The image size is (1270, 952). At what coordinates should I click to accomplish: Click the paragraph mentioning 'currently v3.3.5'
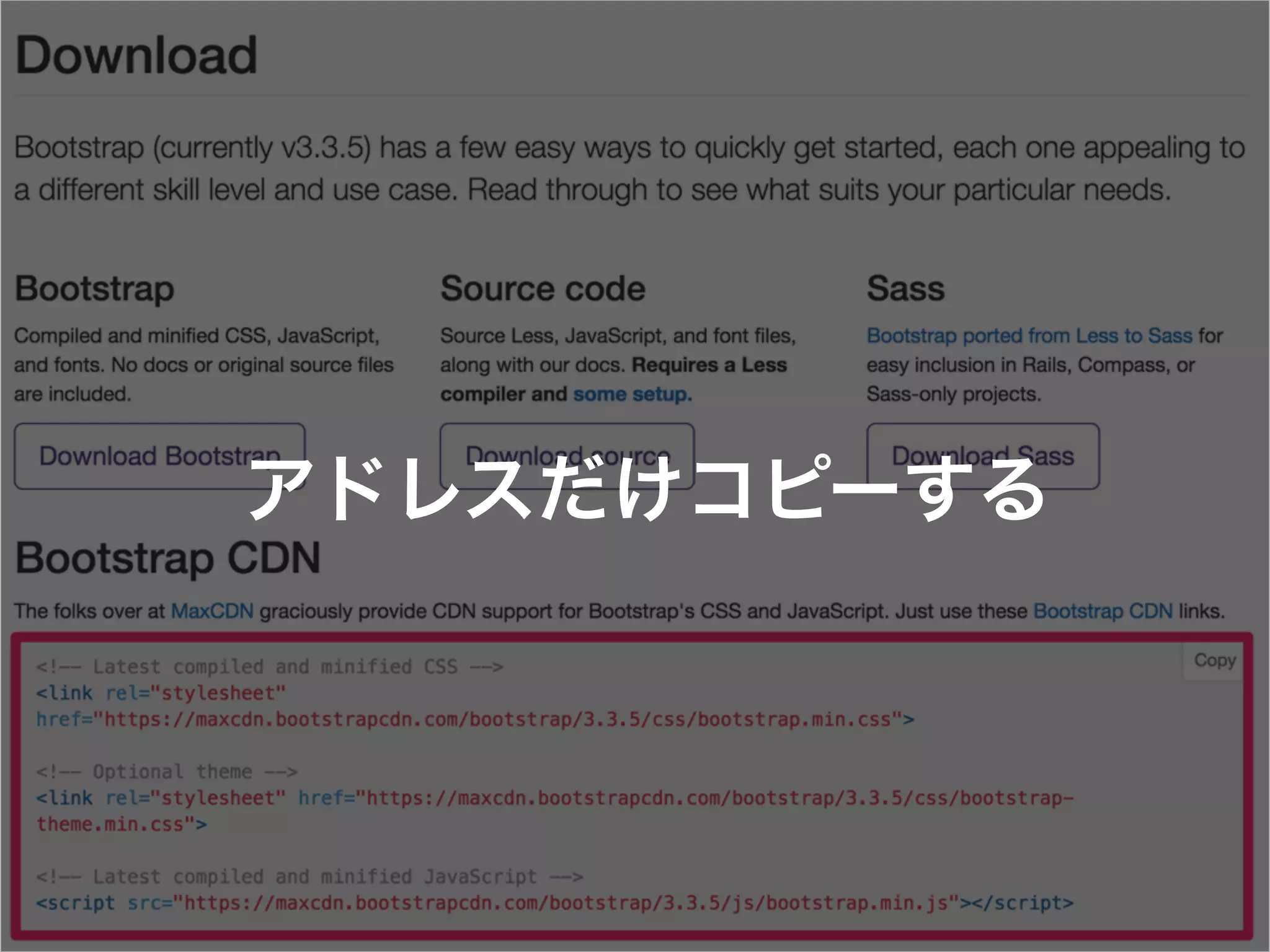629,169
